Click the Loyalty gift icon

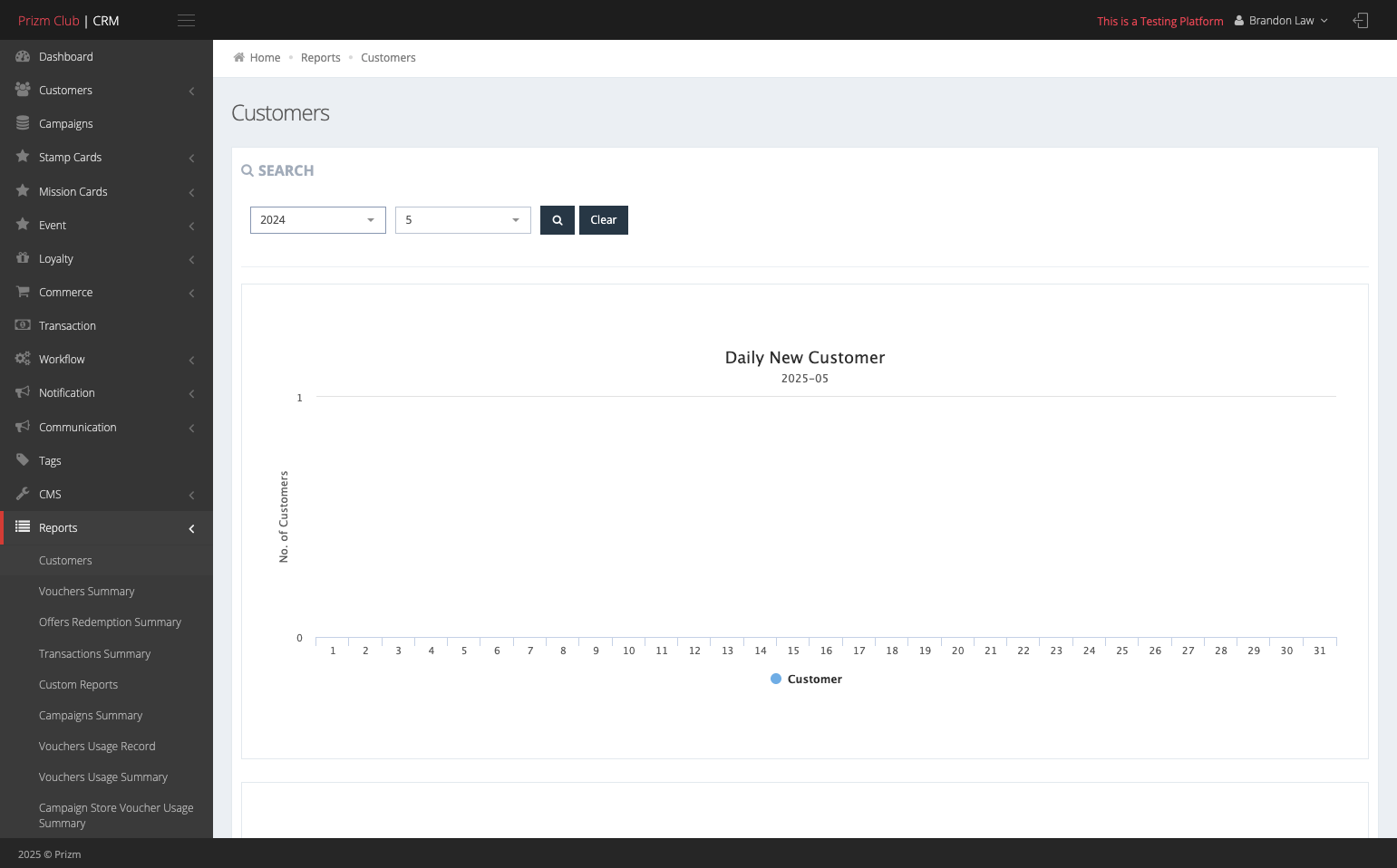(23, 258)
